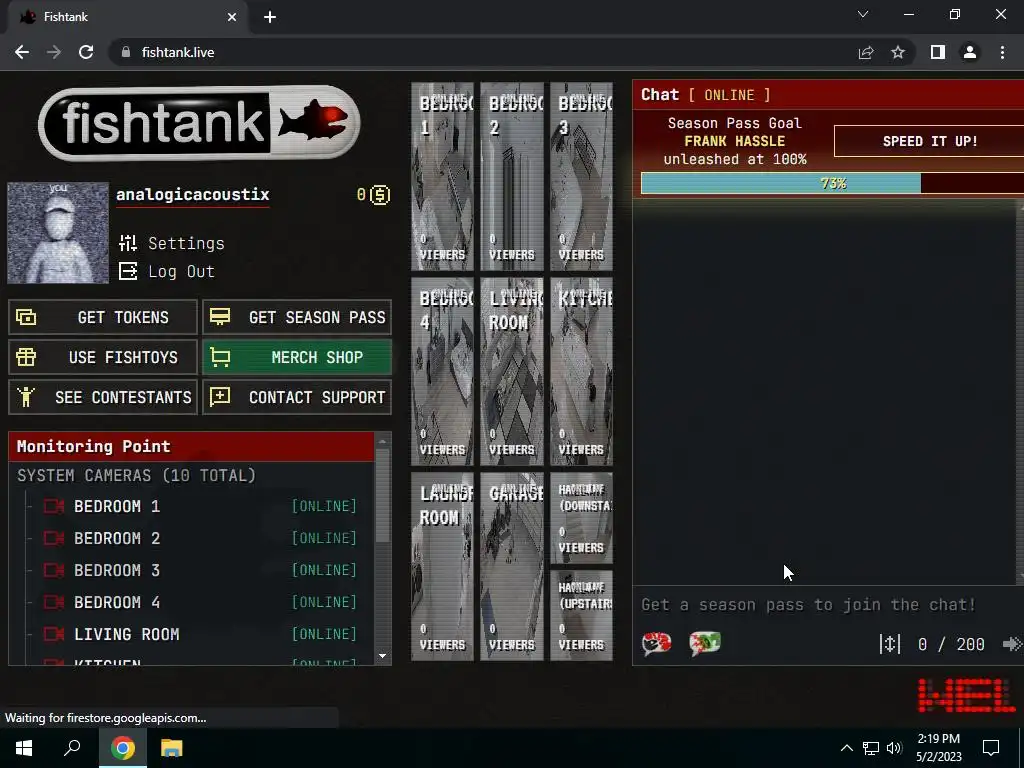1024x768 pixels.
Task: Open the Living Room camera thumbnail
Action: click(512, 372)
